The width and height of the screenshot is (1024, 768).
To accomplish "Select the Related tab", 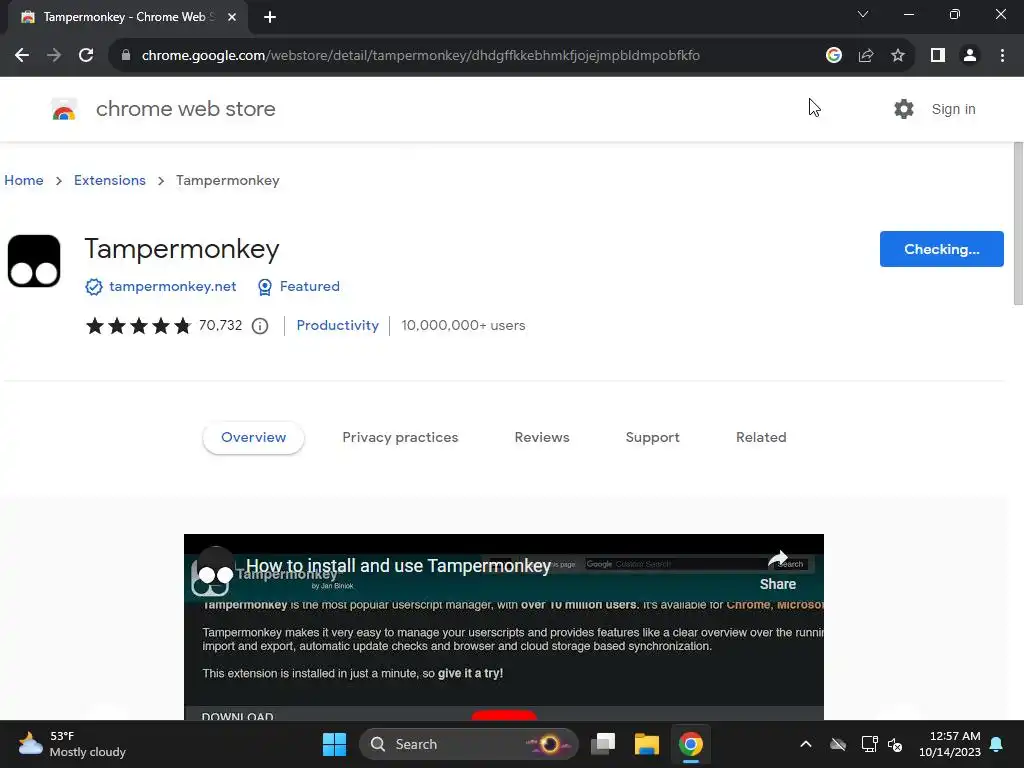I will coord(761,438).
